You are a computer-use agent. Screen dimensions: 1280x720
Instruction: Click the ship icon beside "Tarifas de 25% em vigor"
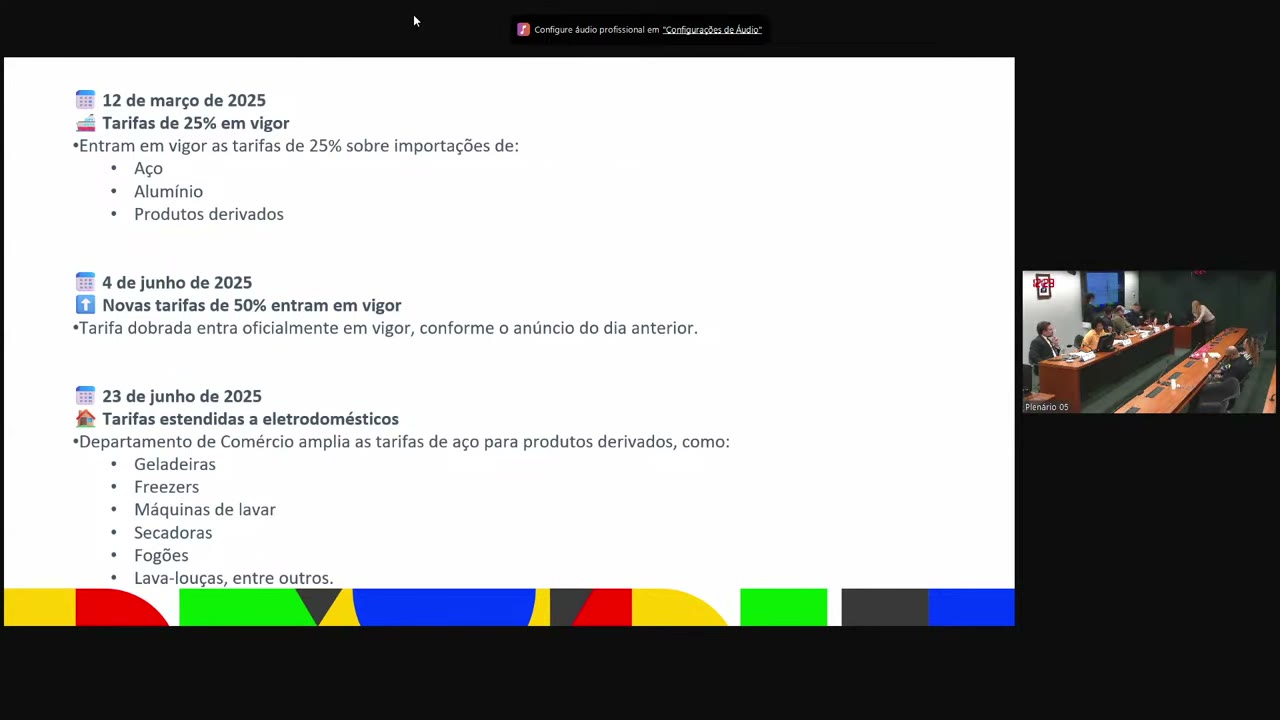coord(86,123)
